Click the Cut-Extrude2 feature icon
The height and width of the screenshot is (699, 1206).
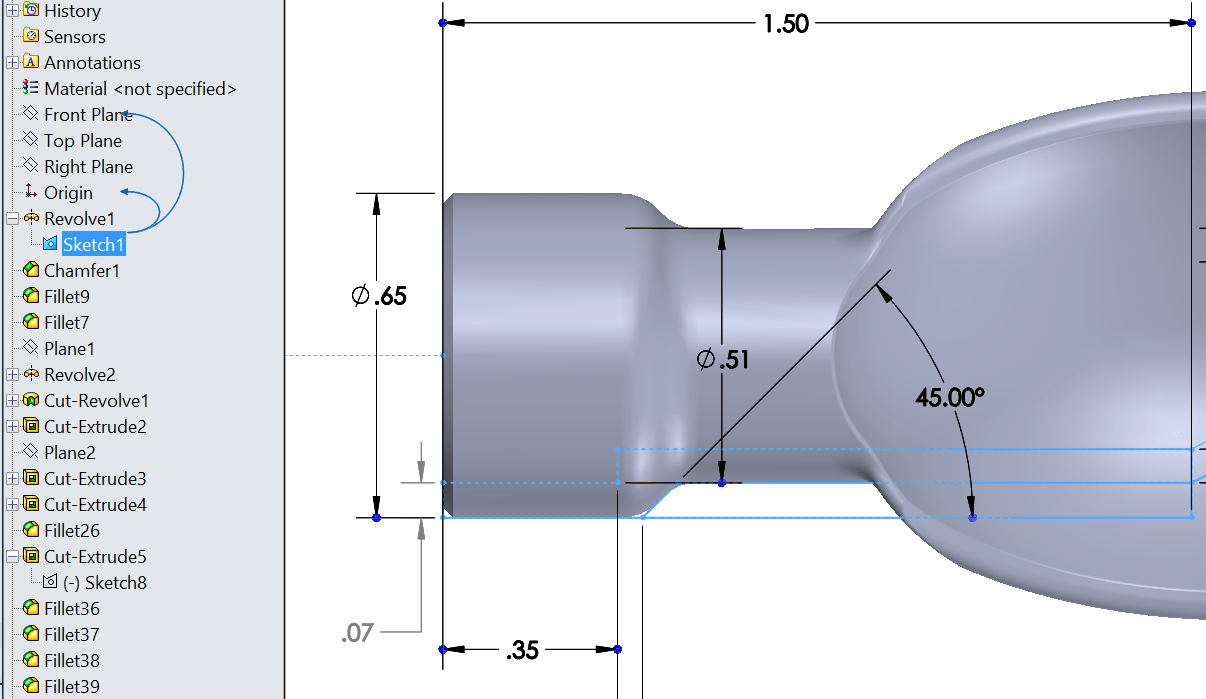pos(30,426)
